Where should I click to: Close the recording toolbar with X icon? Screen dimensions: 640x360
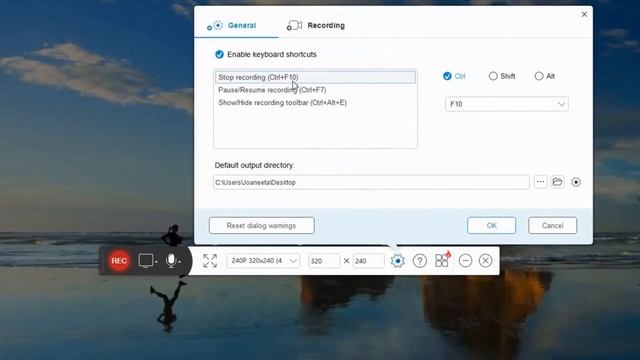(x=485, y=260)
